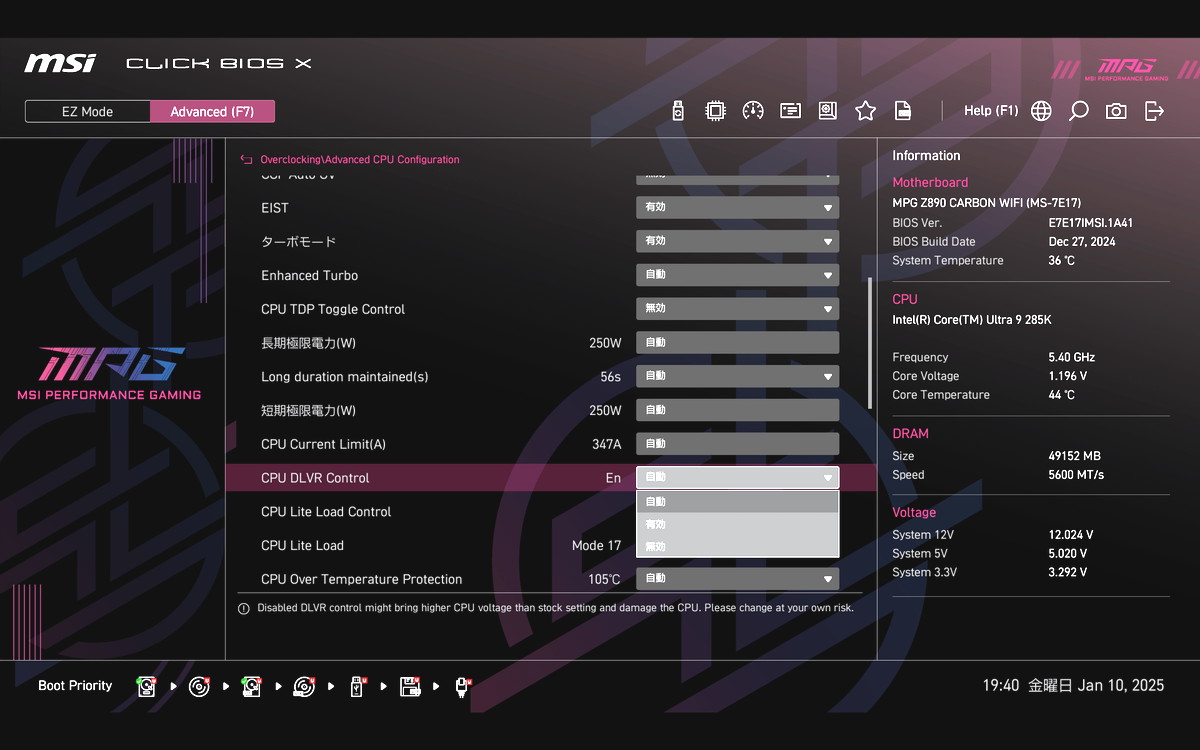Open the Enhanced Turbo dropdown
Image resolution: width=1200 pixels, height=750 pixels.
pos(737,275)
